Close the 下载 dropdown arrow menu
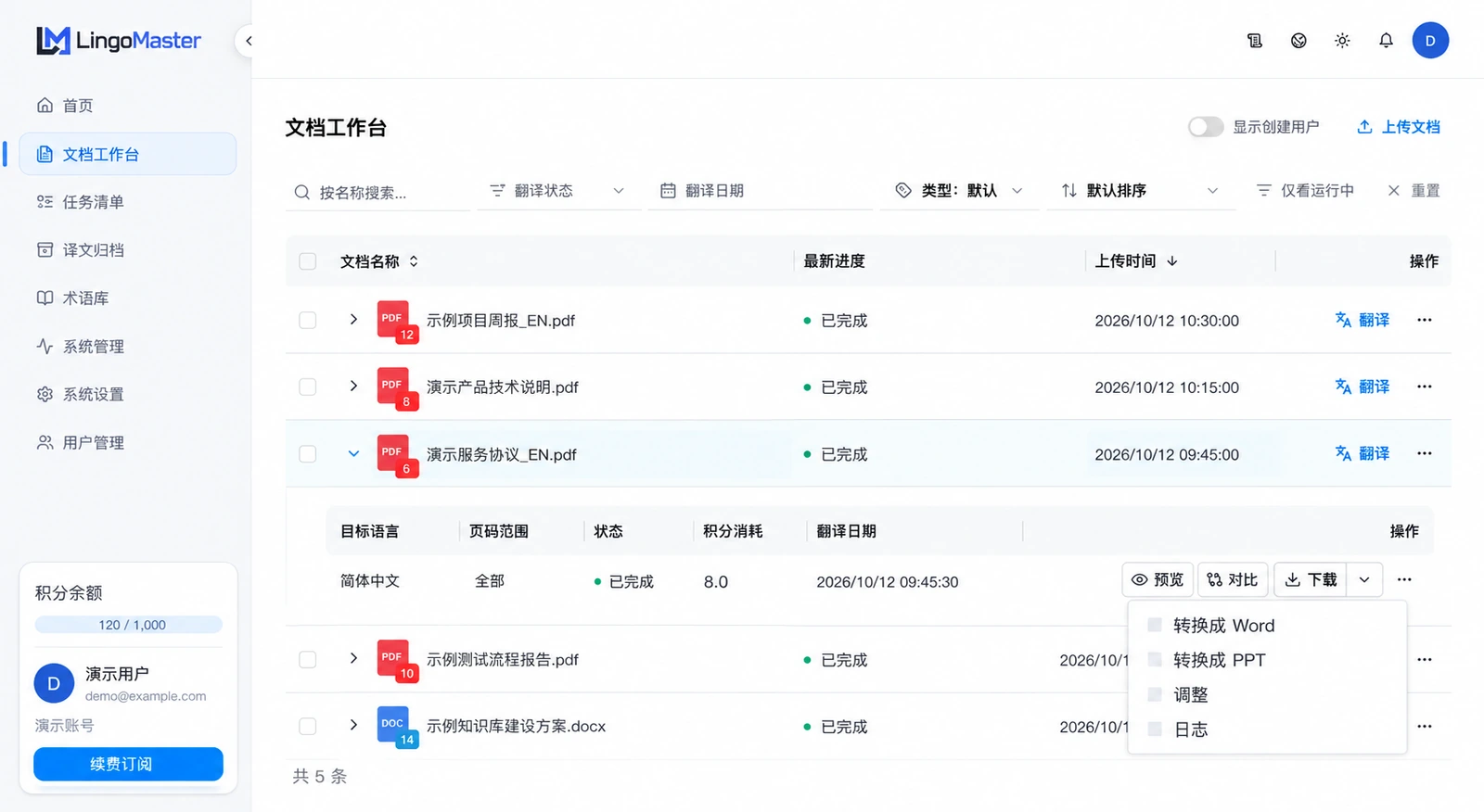 [1364, 580]
